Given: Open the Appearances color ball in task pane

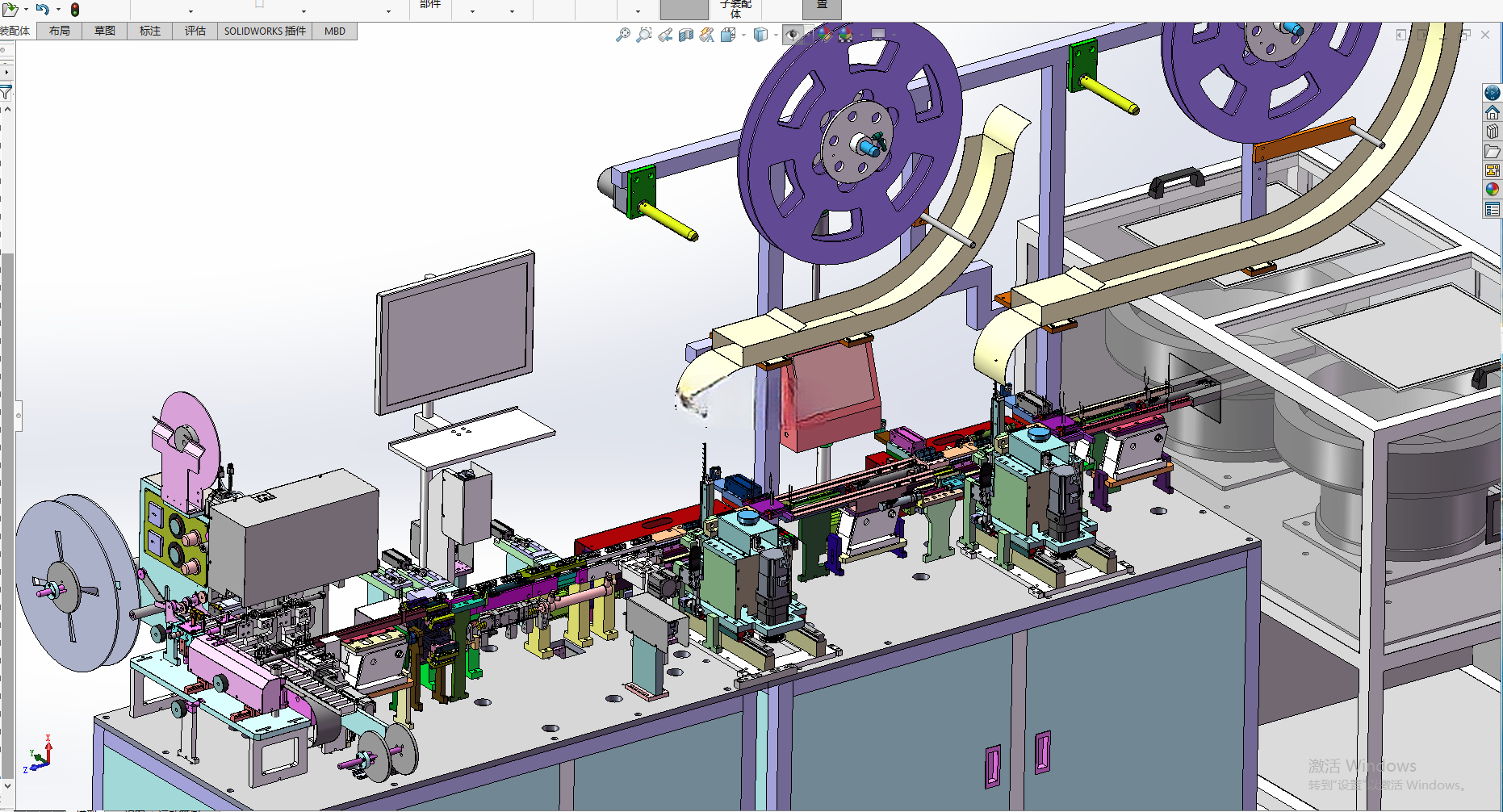Looking at the screenshot, I should click(x=1492, y=190).
